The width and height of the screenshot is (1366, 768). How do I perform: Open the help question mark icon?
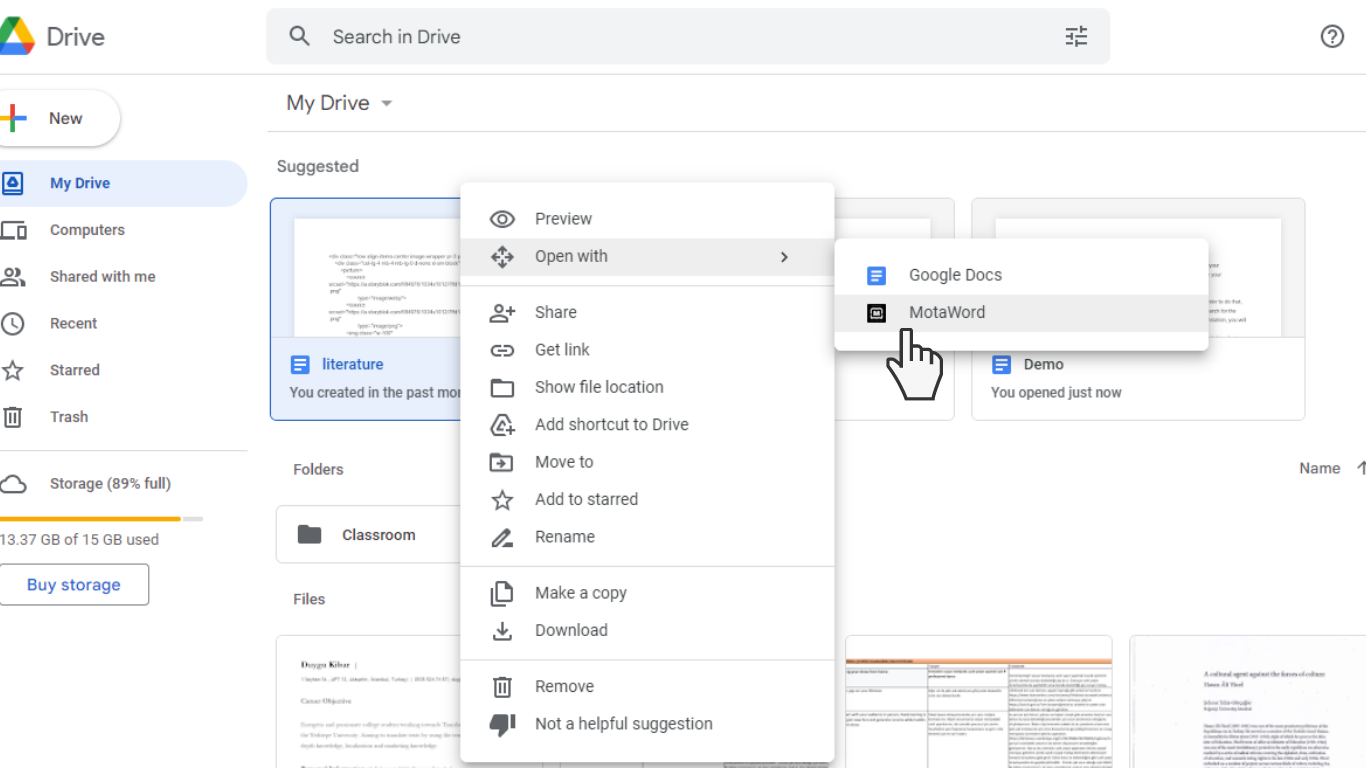coord(1332,37)
